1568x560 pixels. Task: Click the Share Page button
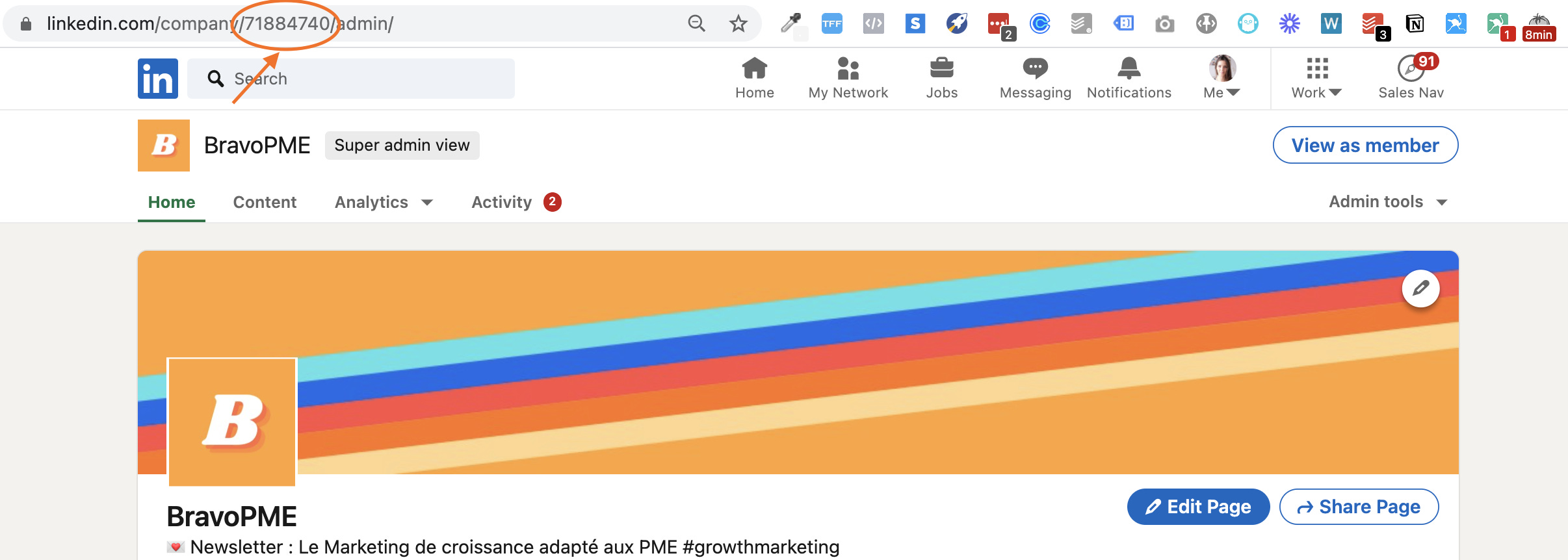(x=1359, y=507)
